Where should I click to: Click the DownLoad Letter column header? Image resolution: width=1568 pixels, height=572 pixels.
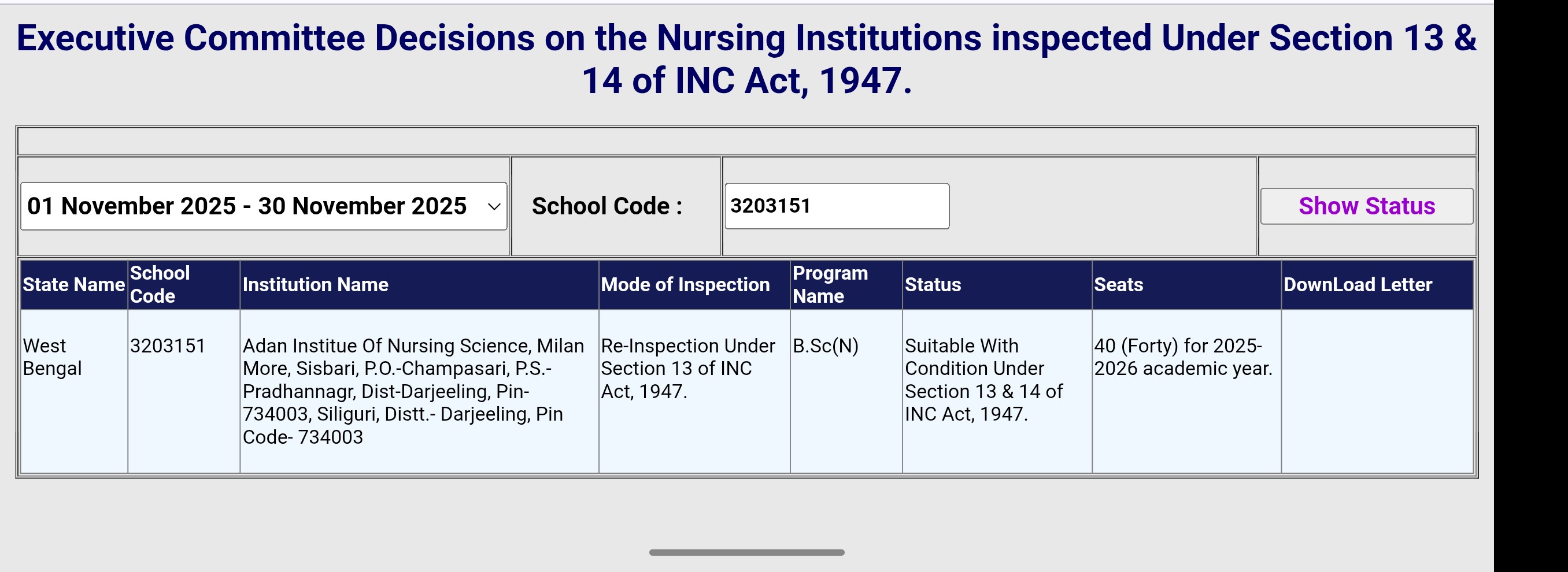(1358, 285)
